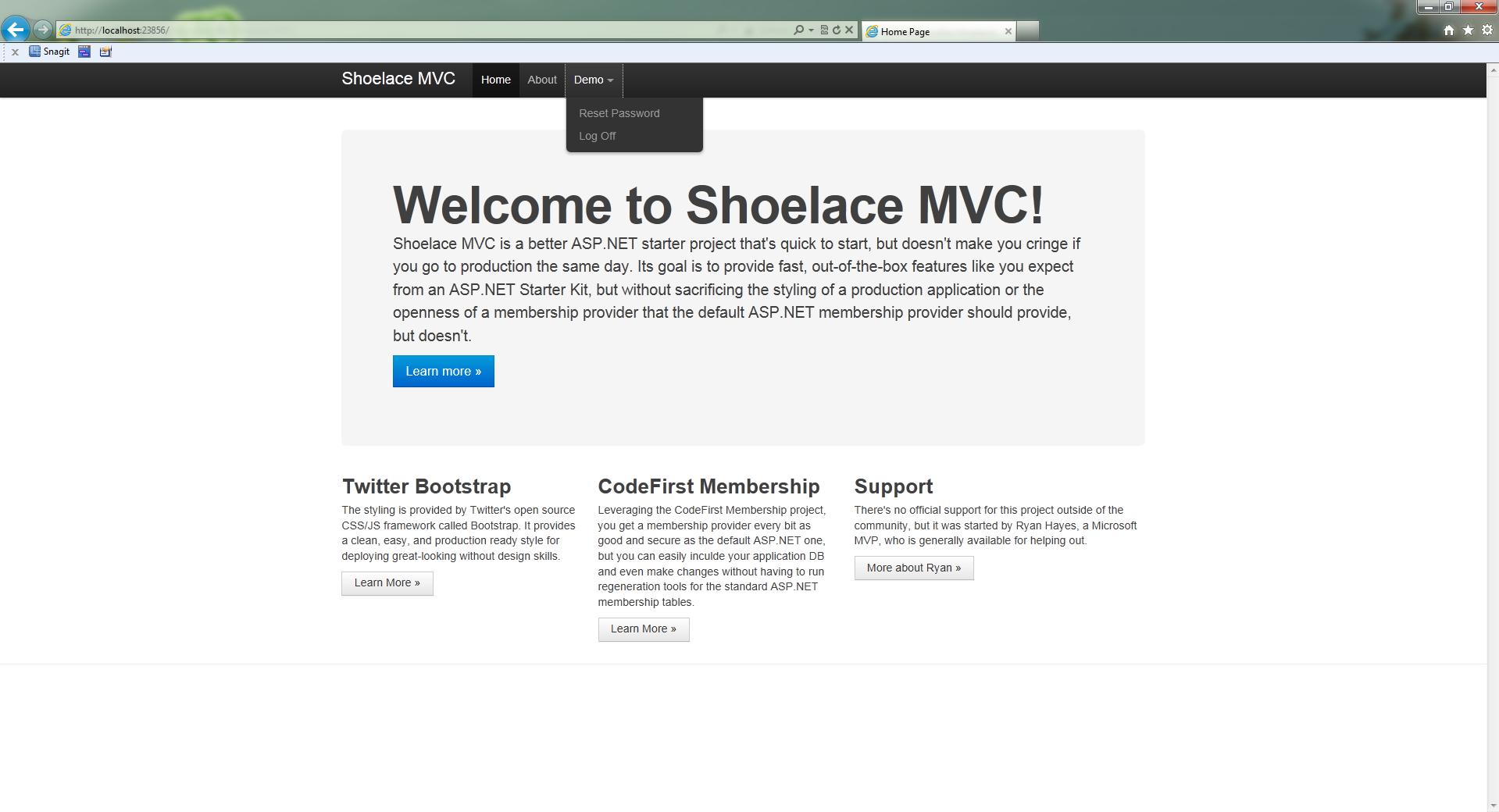Image resolution: width=1499 pixels, height=812 pixels.
Task: Minimize the browser window
Action: (x=1428, y=7)
